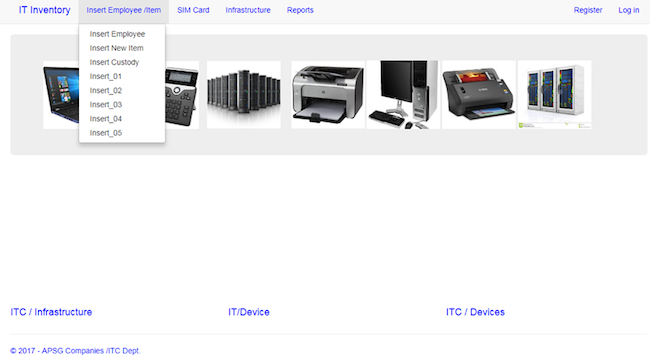Go to the Log in page
The image size is (650, 360).
[628, 10]
